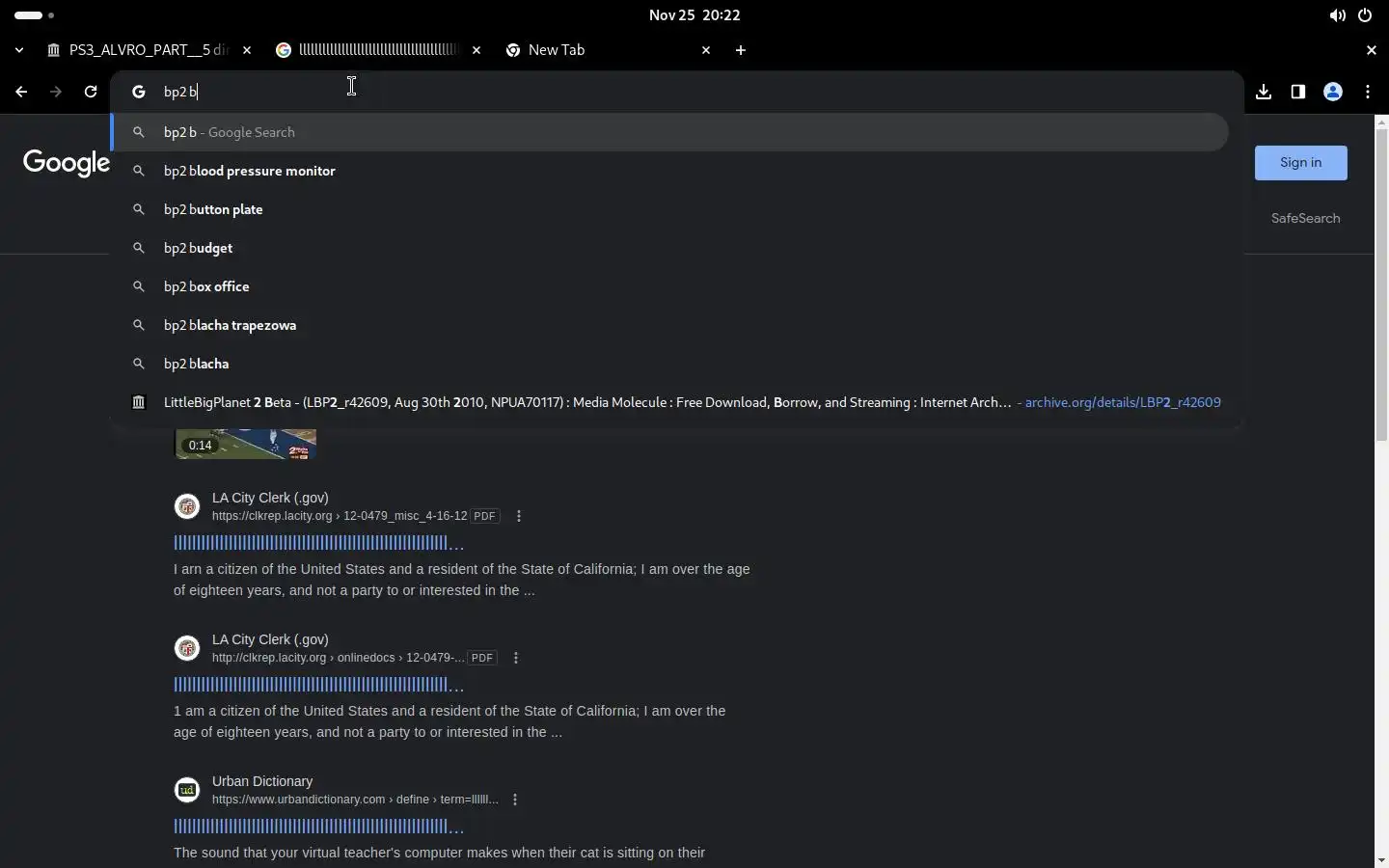This screenshot has height=868, width=1389.
Task: Select 'bp2 b - Google Search' suggestion
Action: click(669, 132)
